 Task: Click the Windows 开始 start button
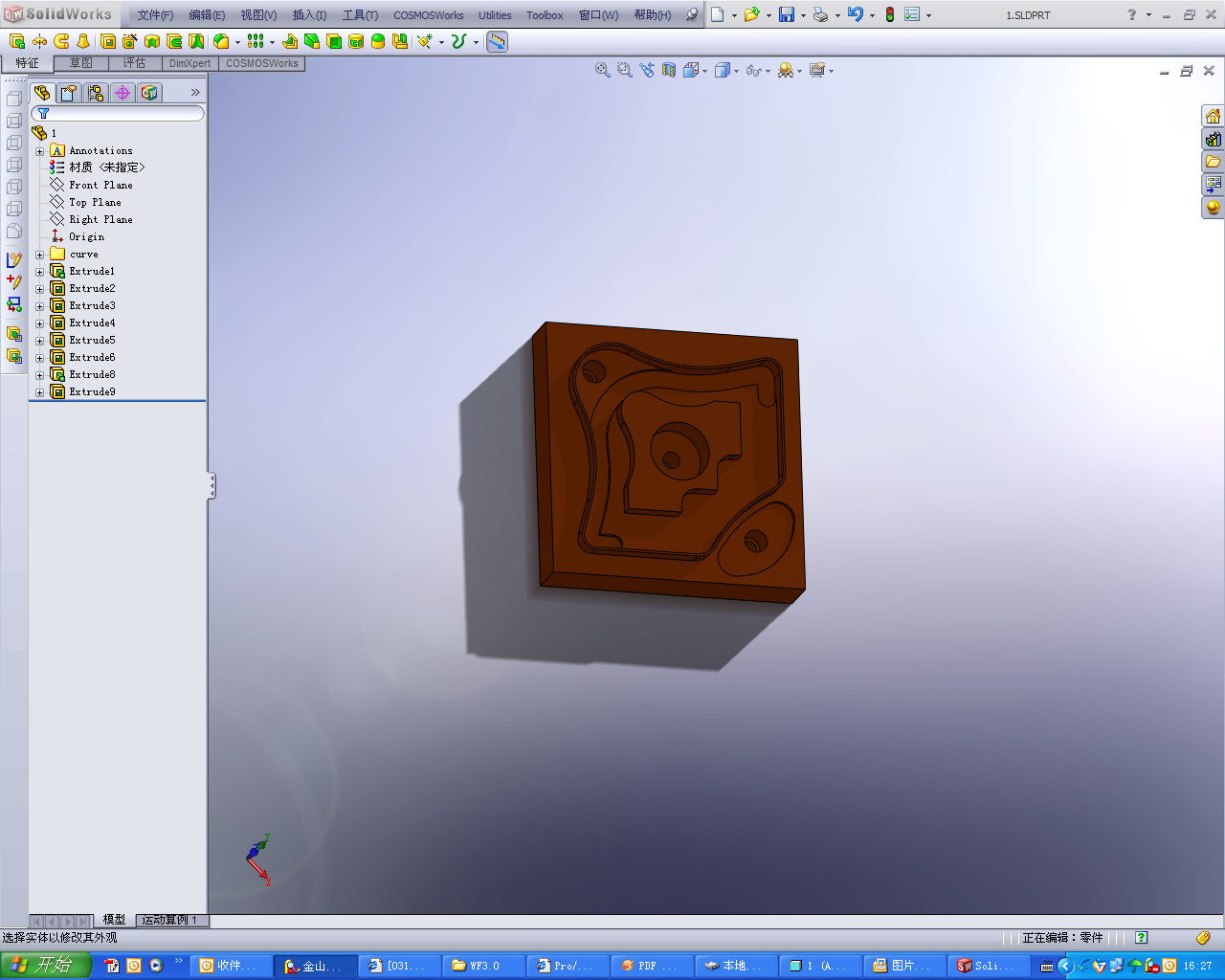[x=46, y=965]
